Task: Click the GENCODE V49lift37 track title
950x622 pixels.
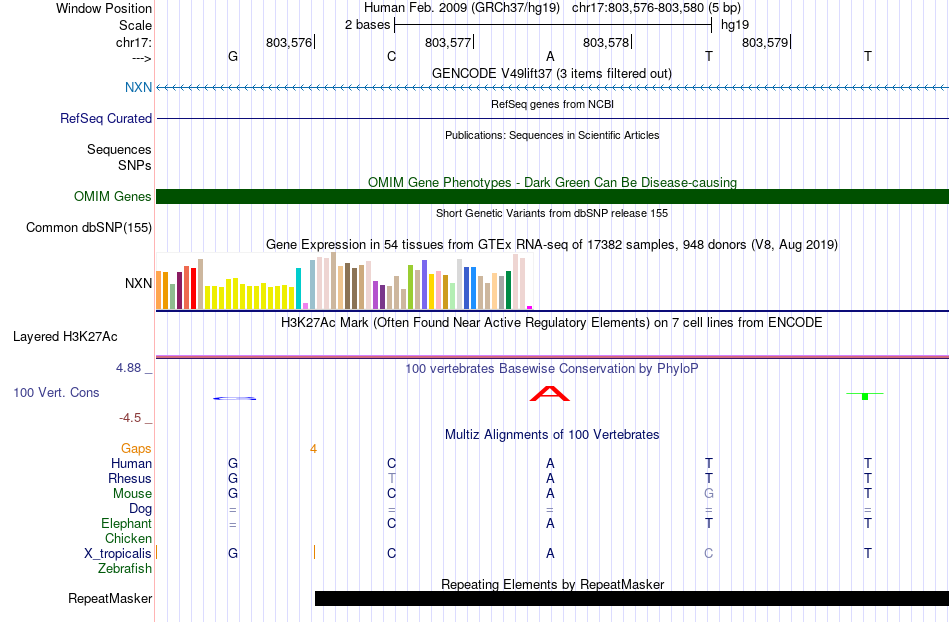Action: point(552,74)
